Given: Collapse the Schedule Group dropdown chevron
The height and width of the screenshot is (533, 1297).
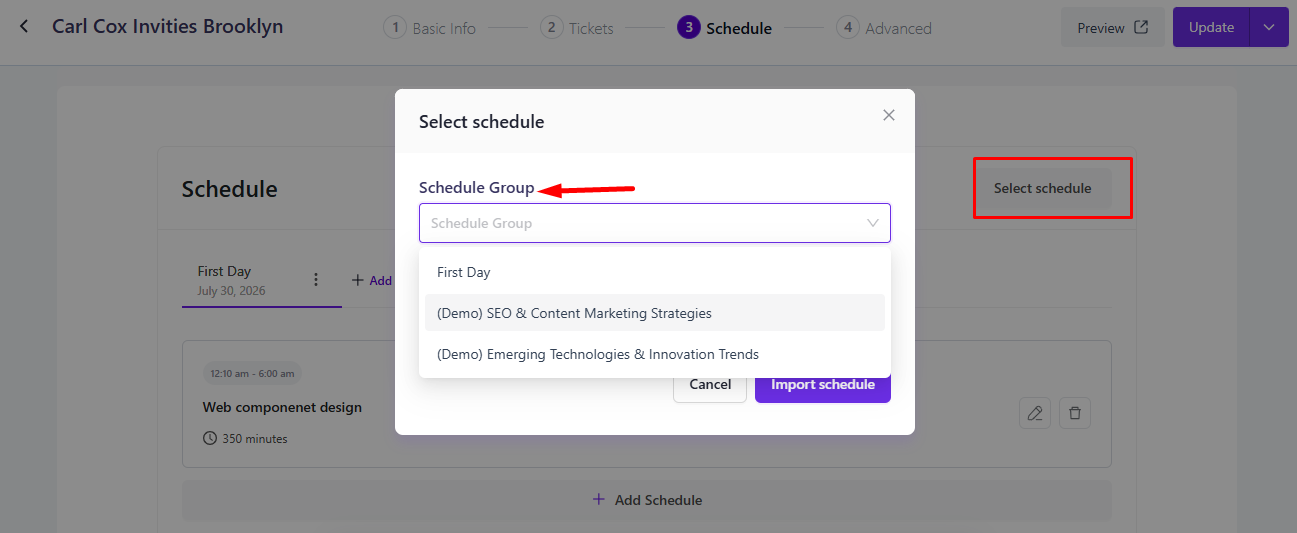Looking at the screenshot, I should click(873, 223).
